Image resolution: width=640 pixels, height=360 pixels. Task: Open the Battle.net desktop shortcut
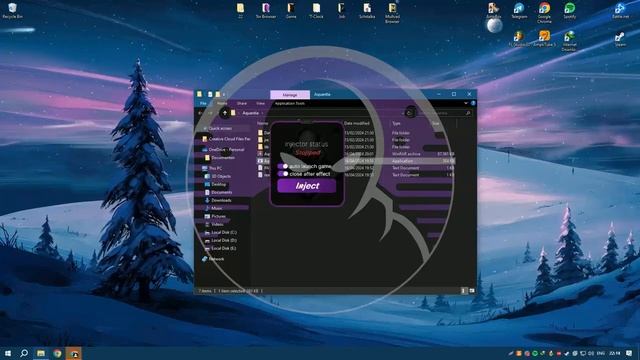tap(620, 11)
